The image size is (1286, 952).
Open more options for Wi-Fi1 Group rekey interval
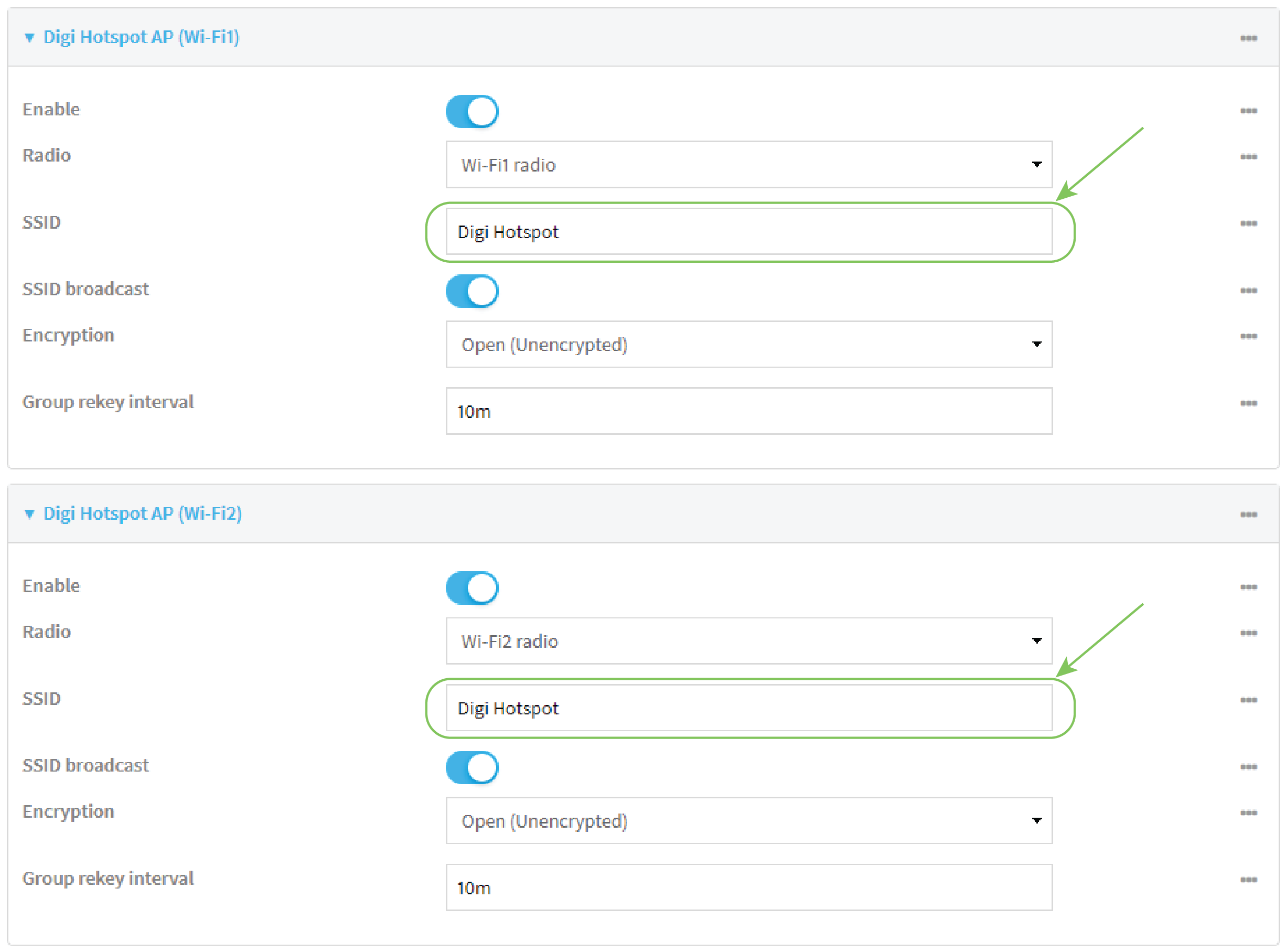(1248, 403)
